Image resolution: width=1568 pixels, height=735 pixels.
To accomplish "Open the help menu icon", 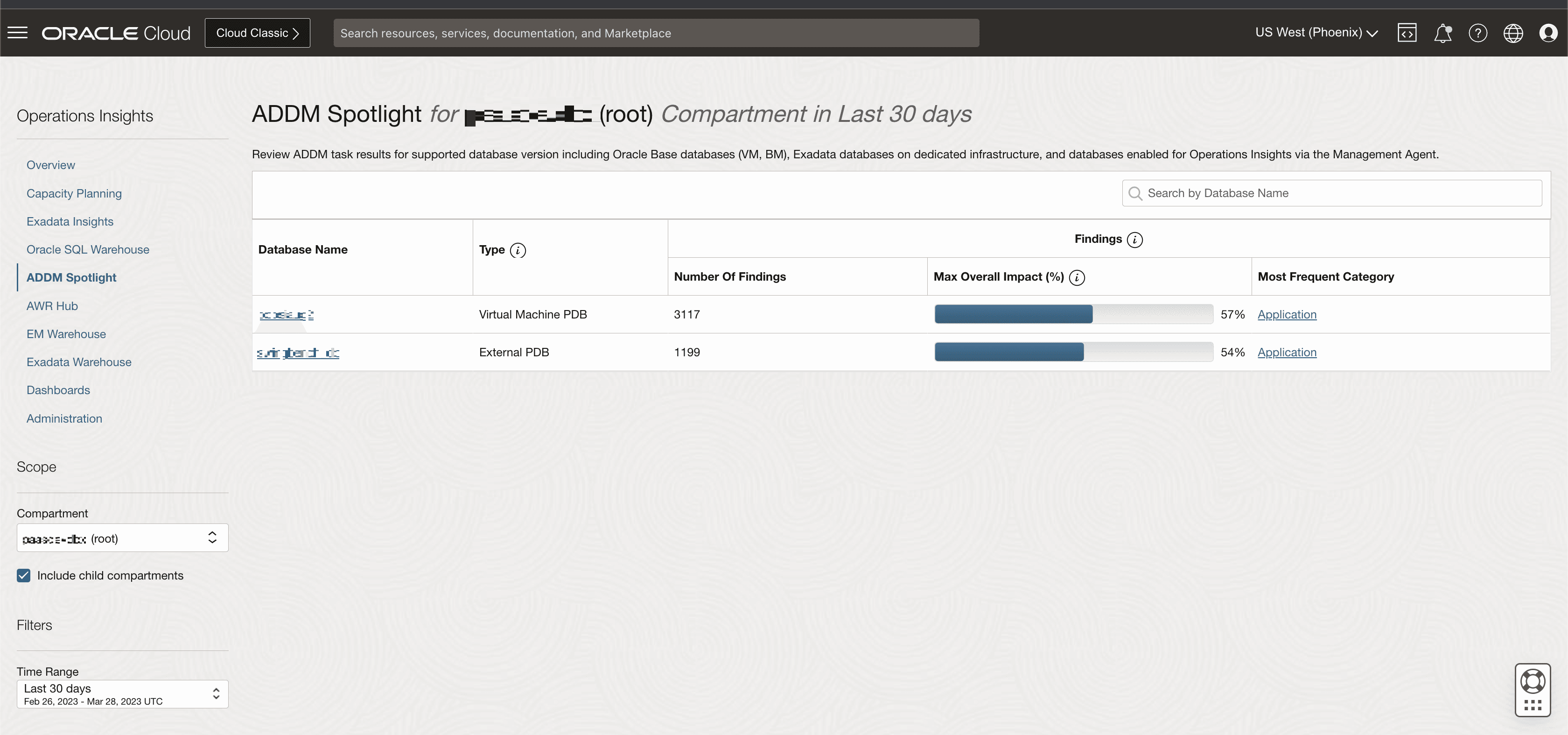I will [1478, 32].
